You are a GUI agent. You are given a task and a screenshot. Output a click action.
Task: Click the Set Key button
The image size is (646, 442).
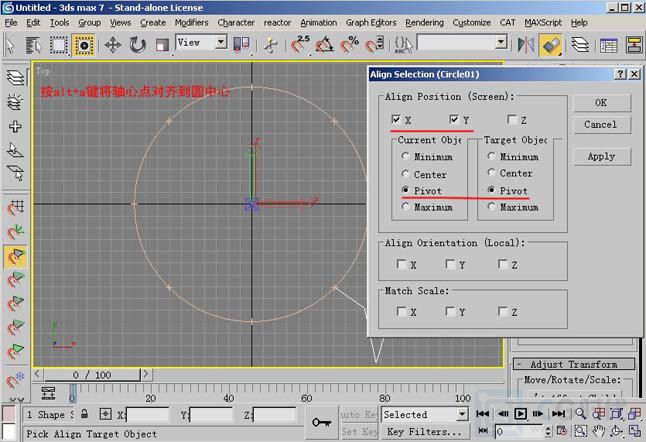pyautogui.click(x=359, y=431)
